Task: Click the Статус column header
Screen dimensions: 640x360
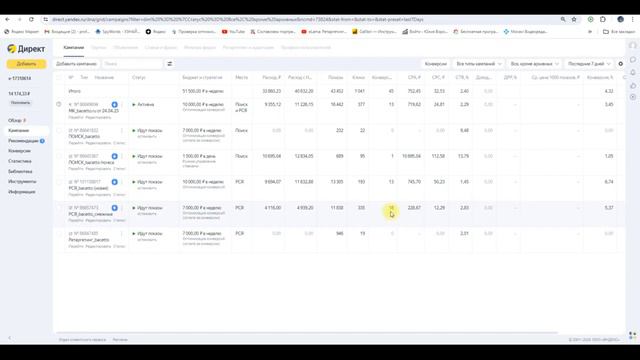Action: pos(139,78)
